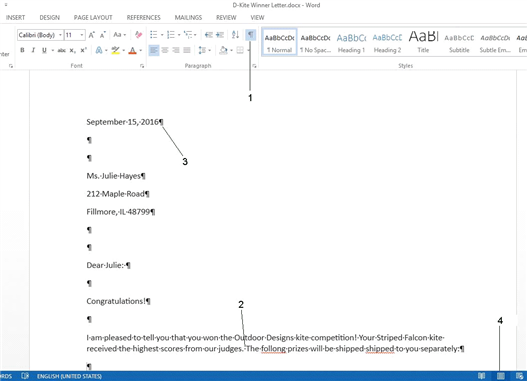Viewport: 527px width, 381px height.
Task: Select justify paragraph alignment
Action: point(187,50)
